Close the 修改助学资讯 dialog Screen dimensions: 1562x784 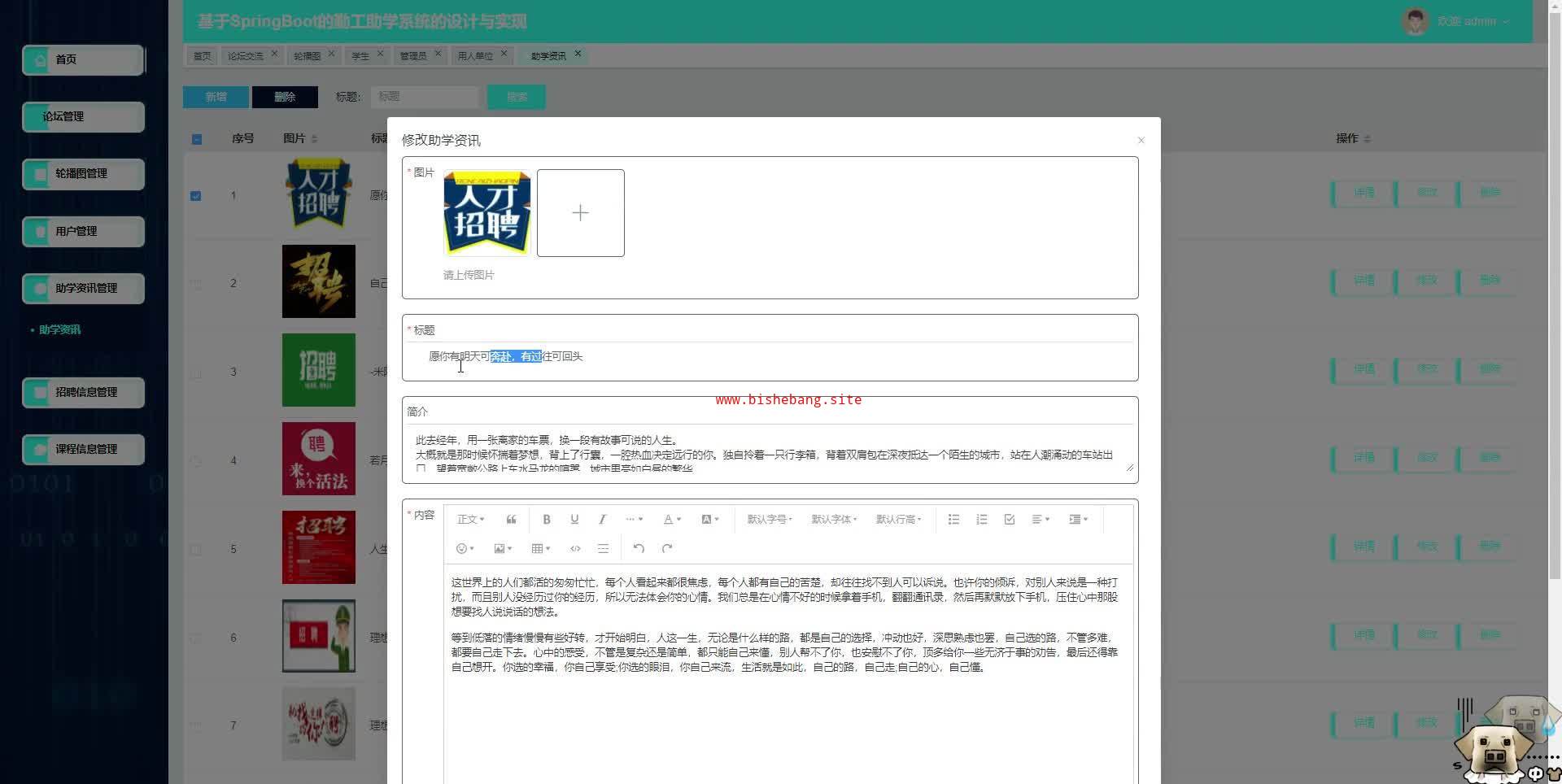pos(1141,141)
